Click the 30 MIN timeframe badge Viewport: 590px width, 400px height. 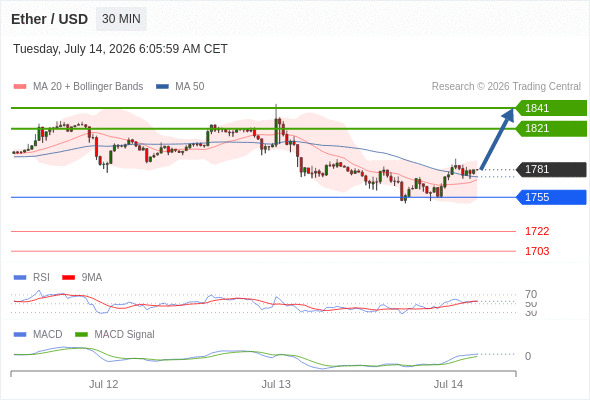121,19
